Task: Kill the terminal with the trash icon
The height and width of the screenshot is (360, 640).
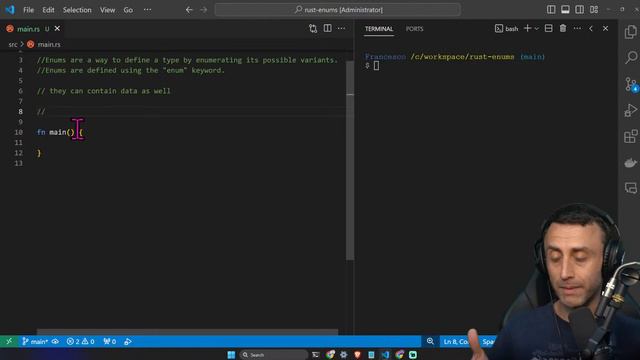Action: click(563, 28)
